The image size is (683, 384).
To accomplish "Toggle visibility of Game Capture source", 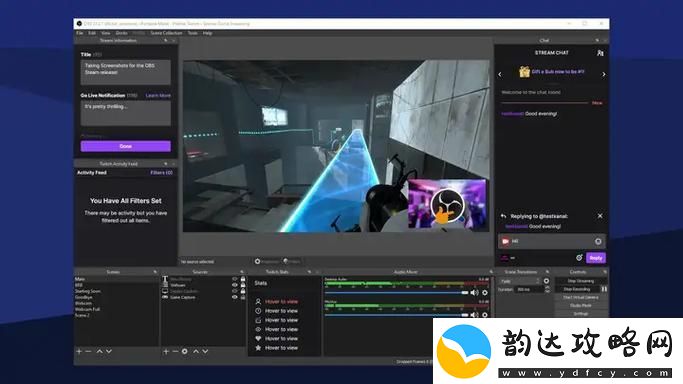I will 235,297.
